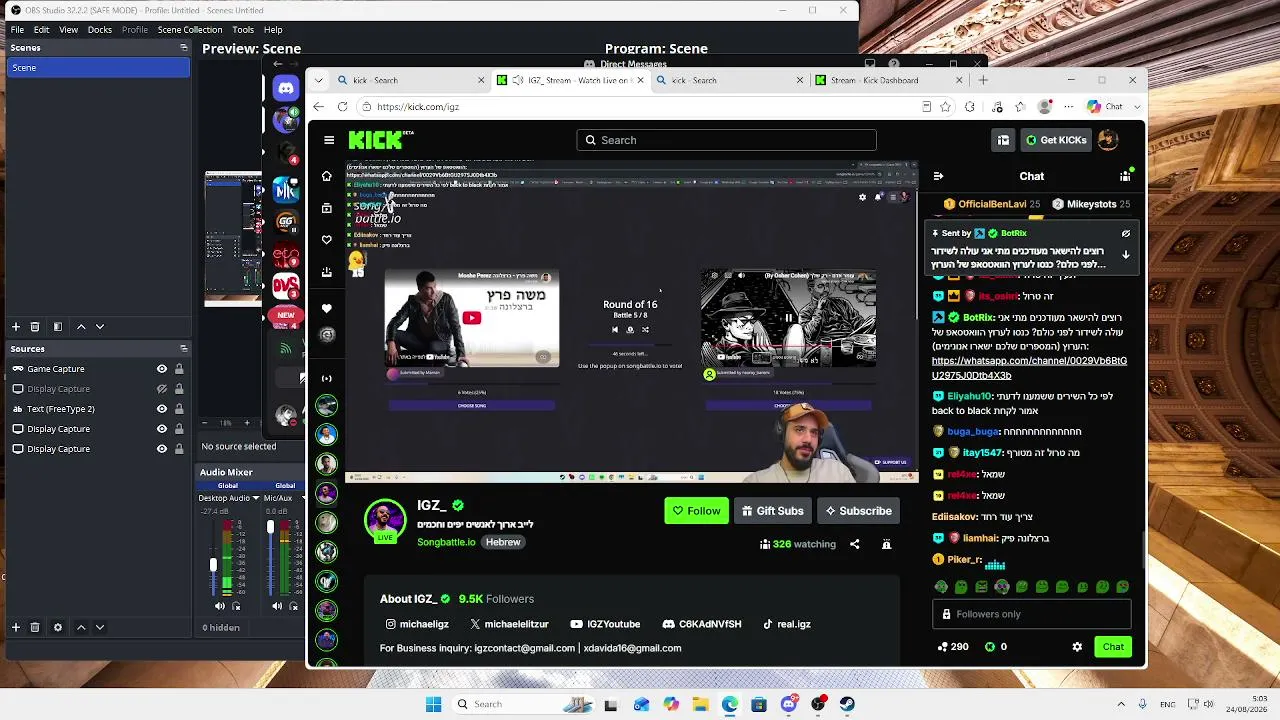Expand Desktop Audio options dropdown
1280x720 pixels.
coord(256,498)
